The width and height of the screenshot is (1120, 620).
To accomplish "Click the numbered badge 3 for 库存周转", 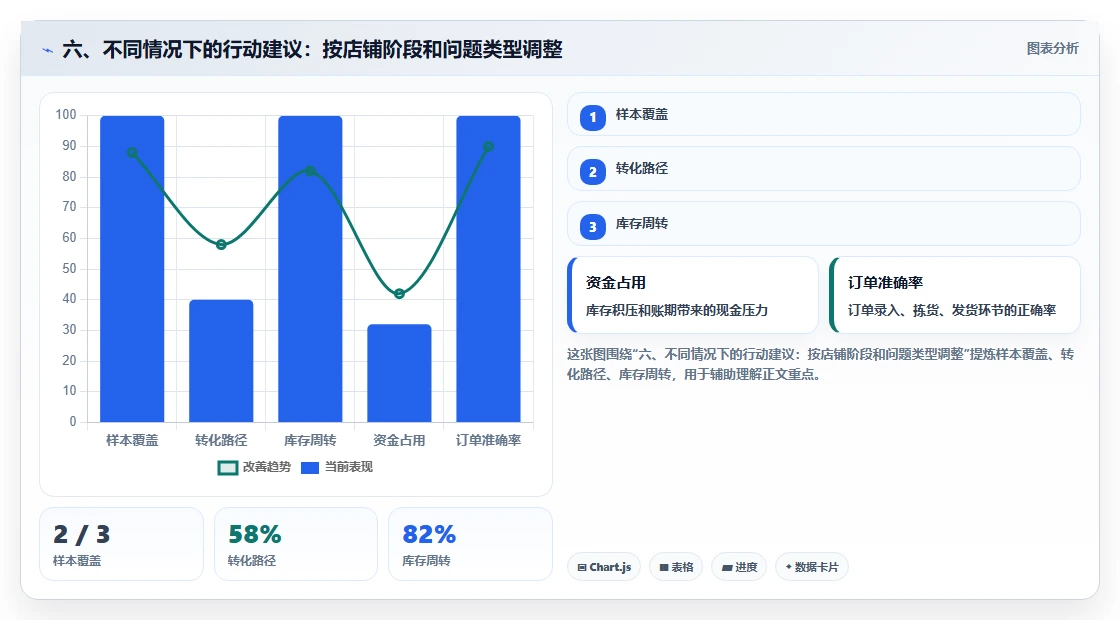I will 593,226.
